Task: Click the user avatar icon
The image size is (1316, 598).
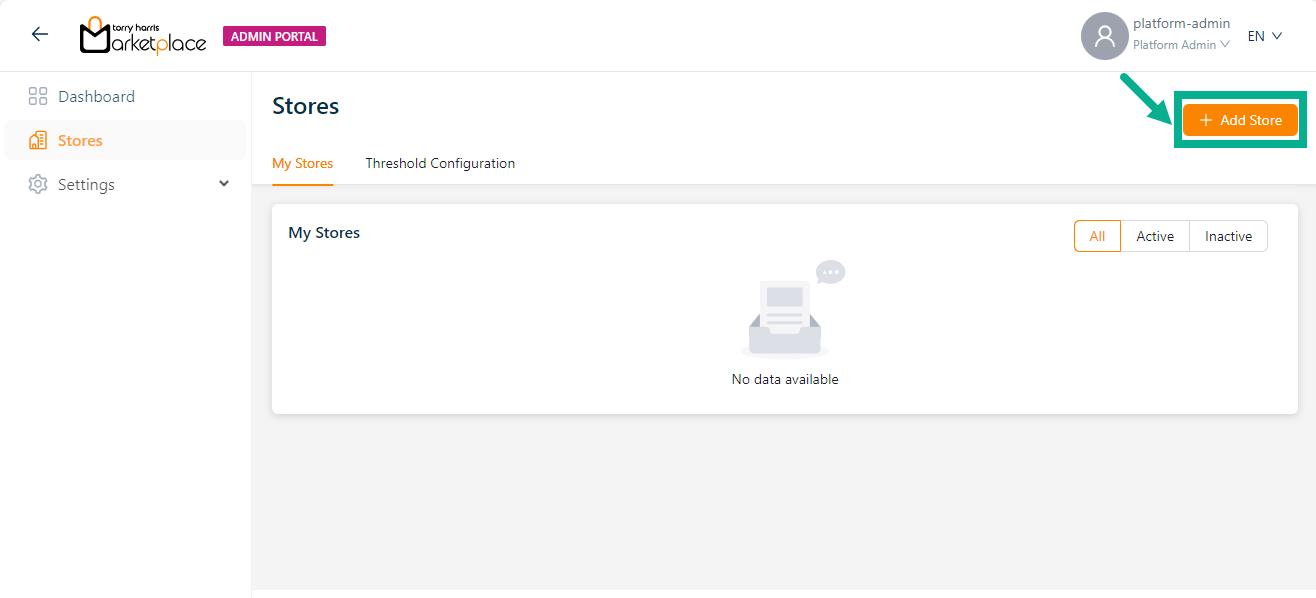Action: coord(1104,36)
